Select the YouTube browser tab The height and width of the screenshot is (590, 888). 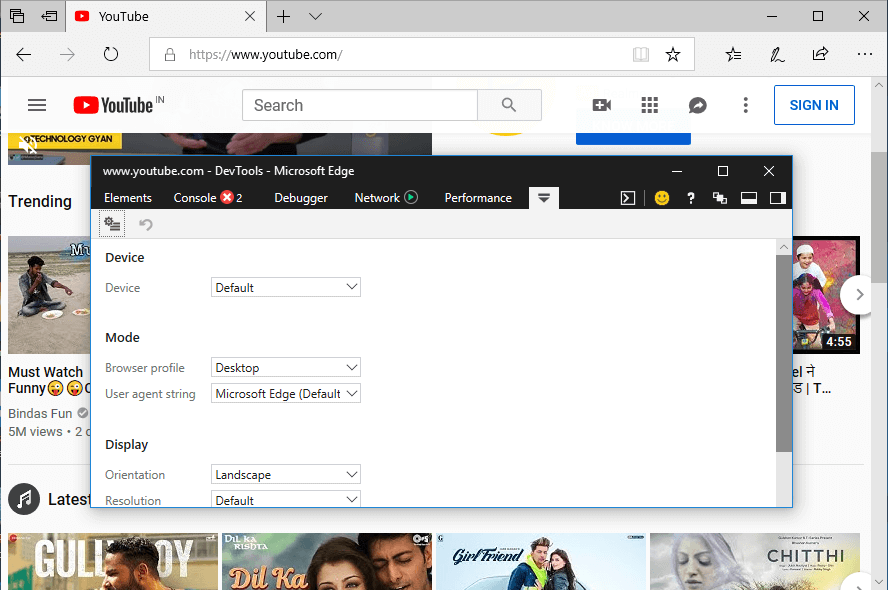coord(165,16)
